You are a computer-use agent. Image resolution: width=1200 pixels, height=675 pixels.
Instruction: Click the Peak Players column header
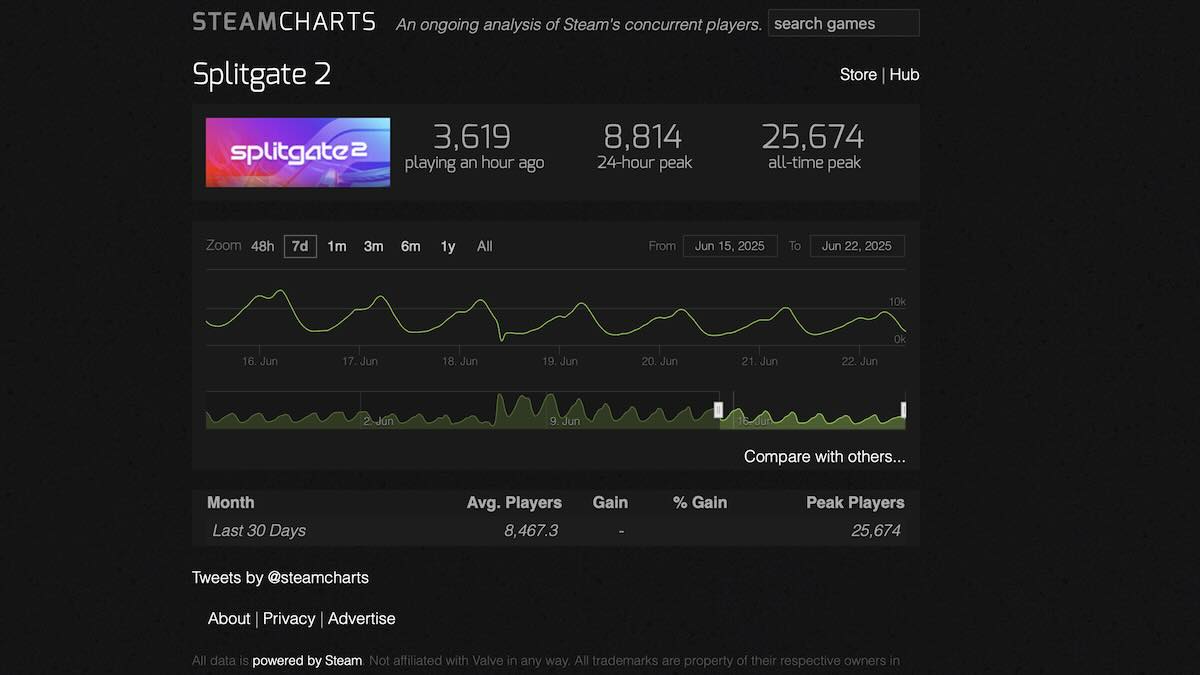coord(855,503)
